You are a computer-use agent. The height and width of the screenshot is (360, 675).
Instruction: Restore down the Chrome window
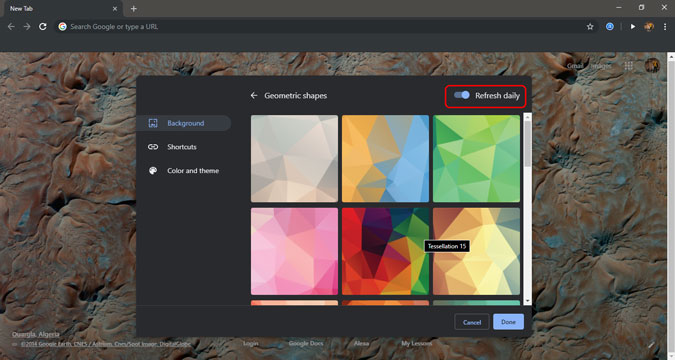point(641,8)
